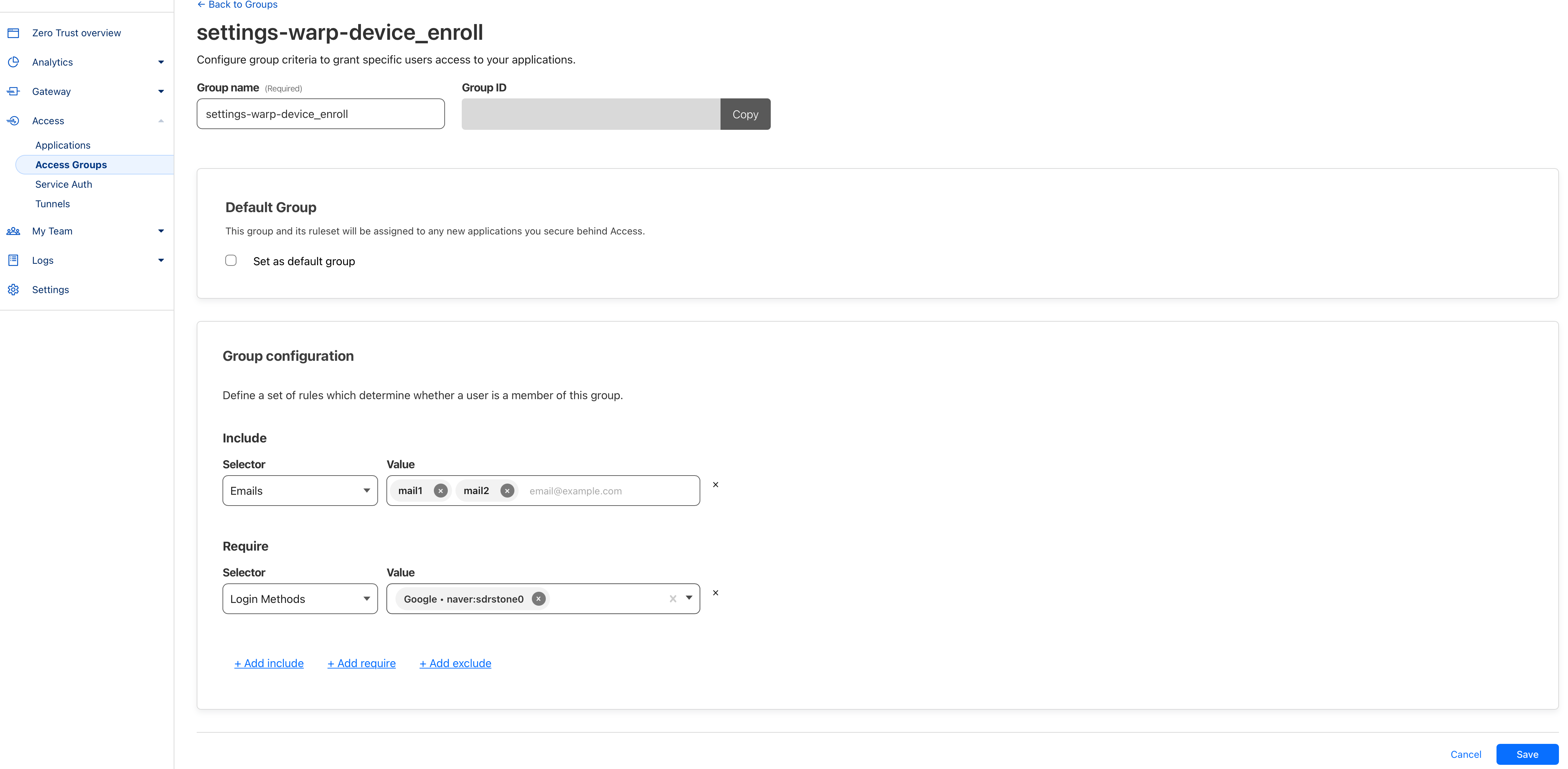
Task: Open the Settings gear icon
Action: [13, 289]
